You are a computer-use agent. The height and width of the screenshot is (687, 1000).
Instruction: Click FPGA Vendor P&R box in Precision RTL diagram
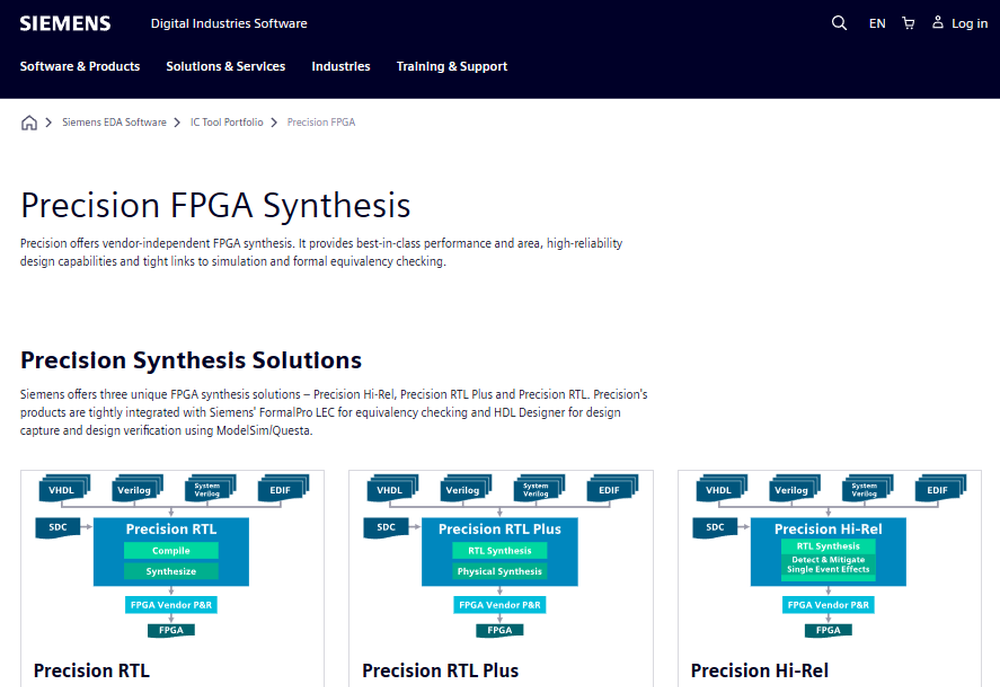[171, 605]
